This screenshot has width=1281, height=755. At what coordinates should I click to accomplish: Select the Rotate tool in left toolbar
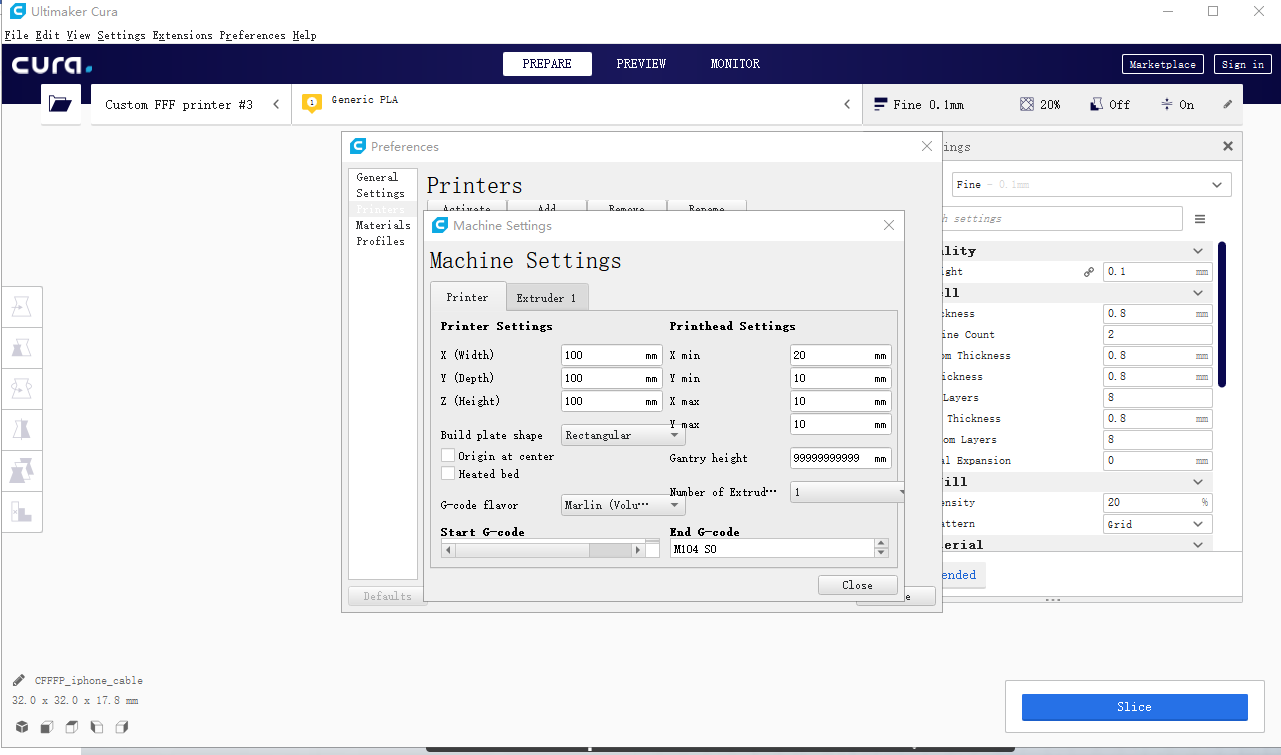(22, 389)
